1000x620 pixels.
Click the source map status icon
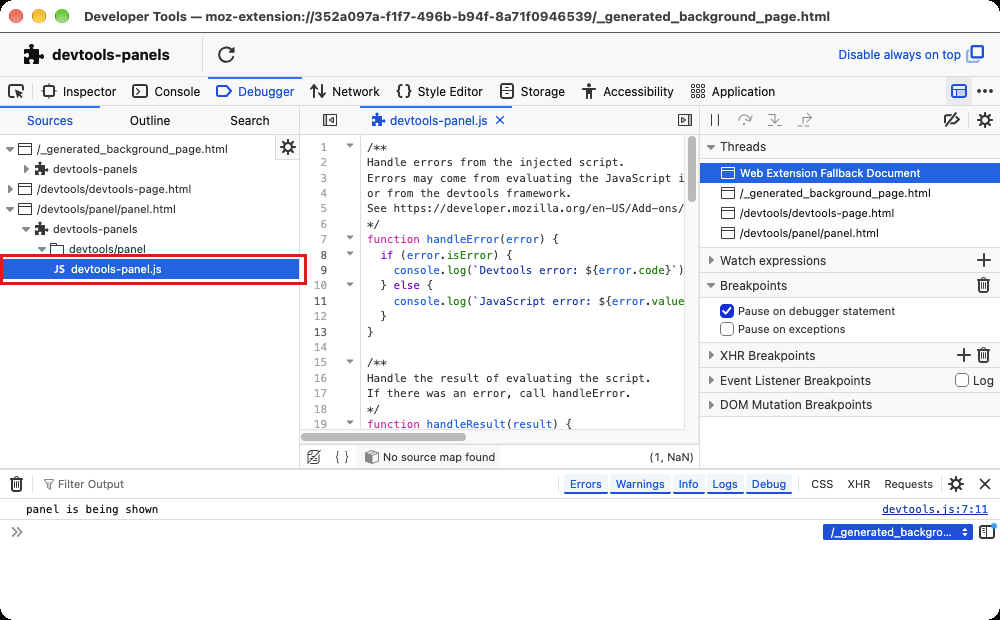tap(371, 457)
